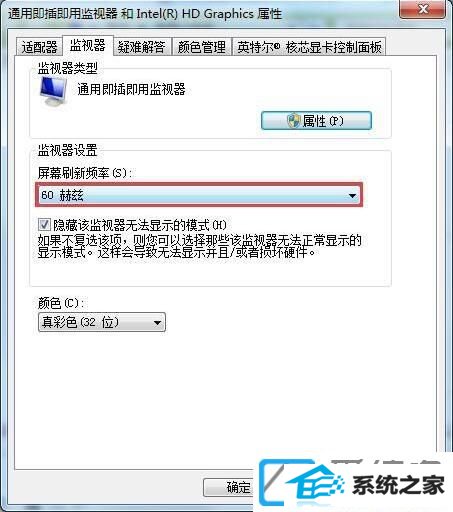
Task: Click the arrow of refresh rate dropdown
Action: coord(352,195)
